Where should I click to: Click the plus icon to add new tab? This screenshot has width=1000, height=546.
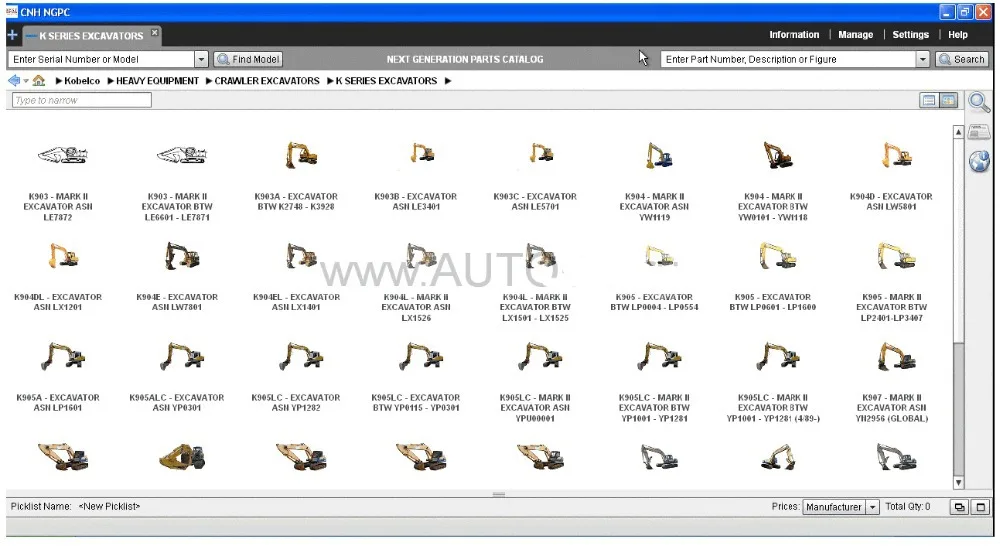tap(12, 35)
